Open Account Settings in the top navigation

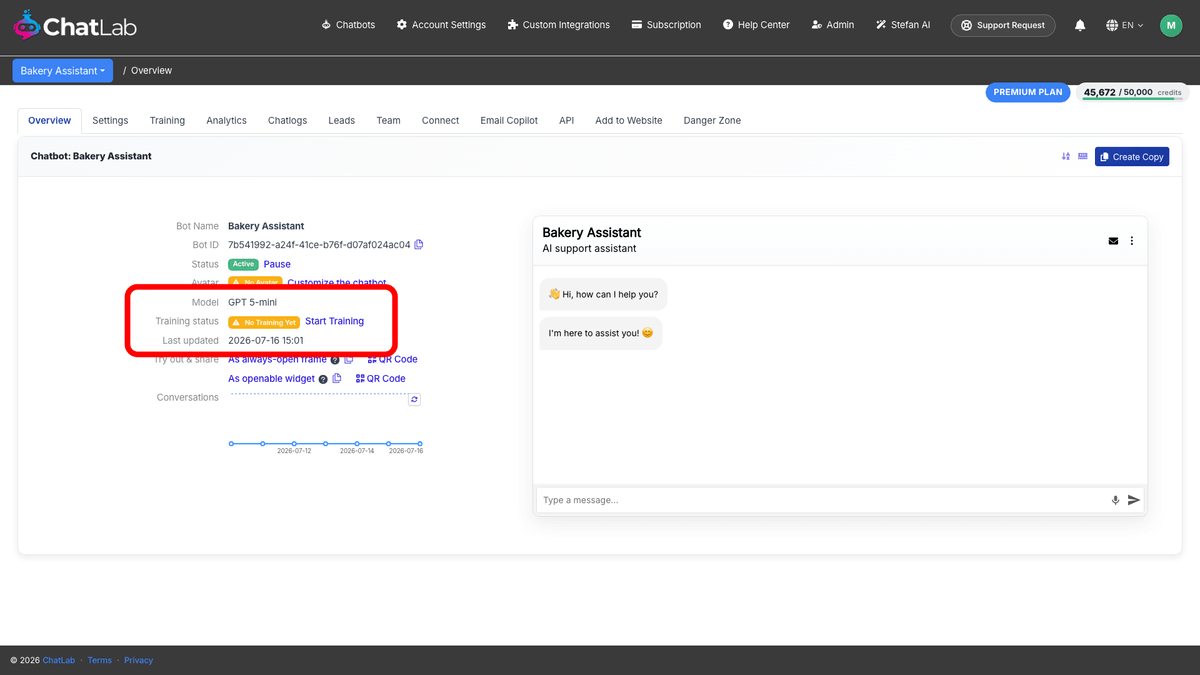click(441, 25)
